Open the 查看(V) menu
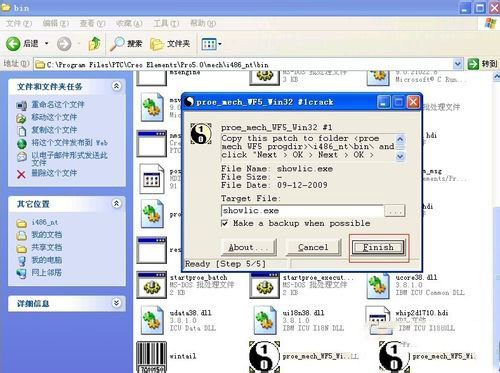Image resolution: width=500 pixels, height=373 pixels. click(92, 23)
